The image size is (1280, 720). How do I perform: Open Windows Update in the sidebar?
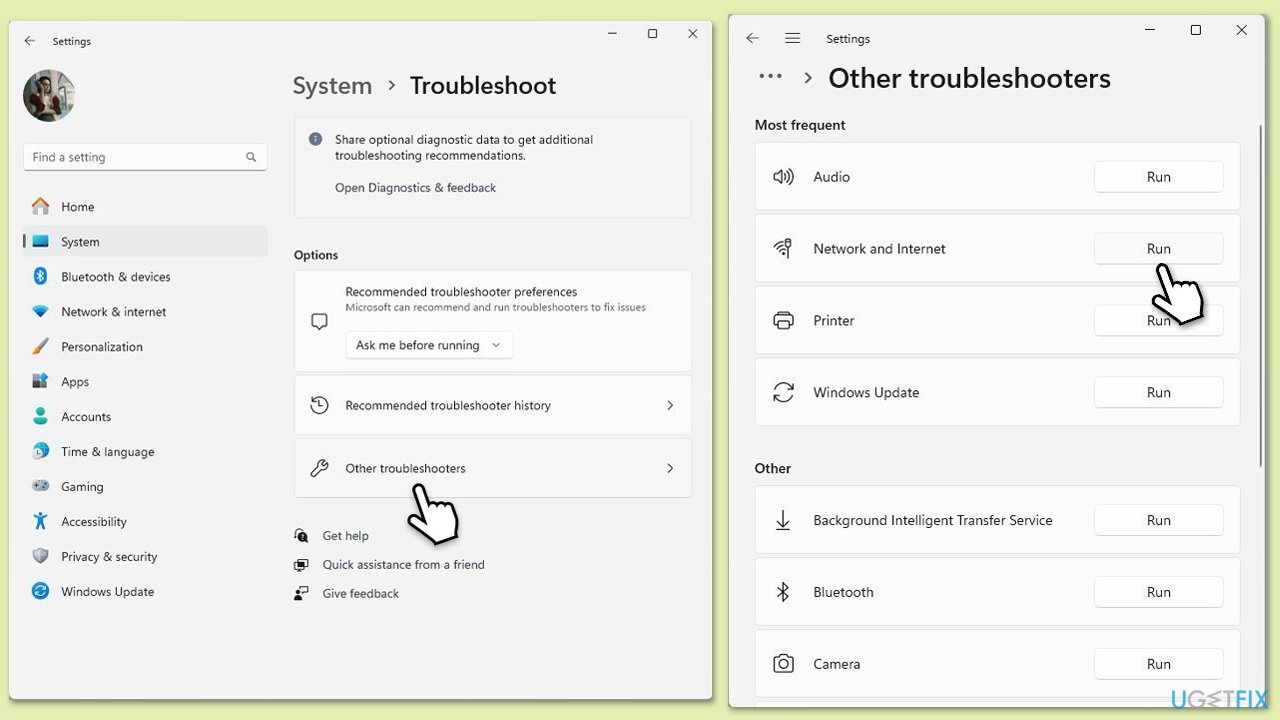pyautogui.click(x=107, y=592)
